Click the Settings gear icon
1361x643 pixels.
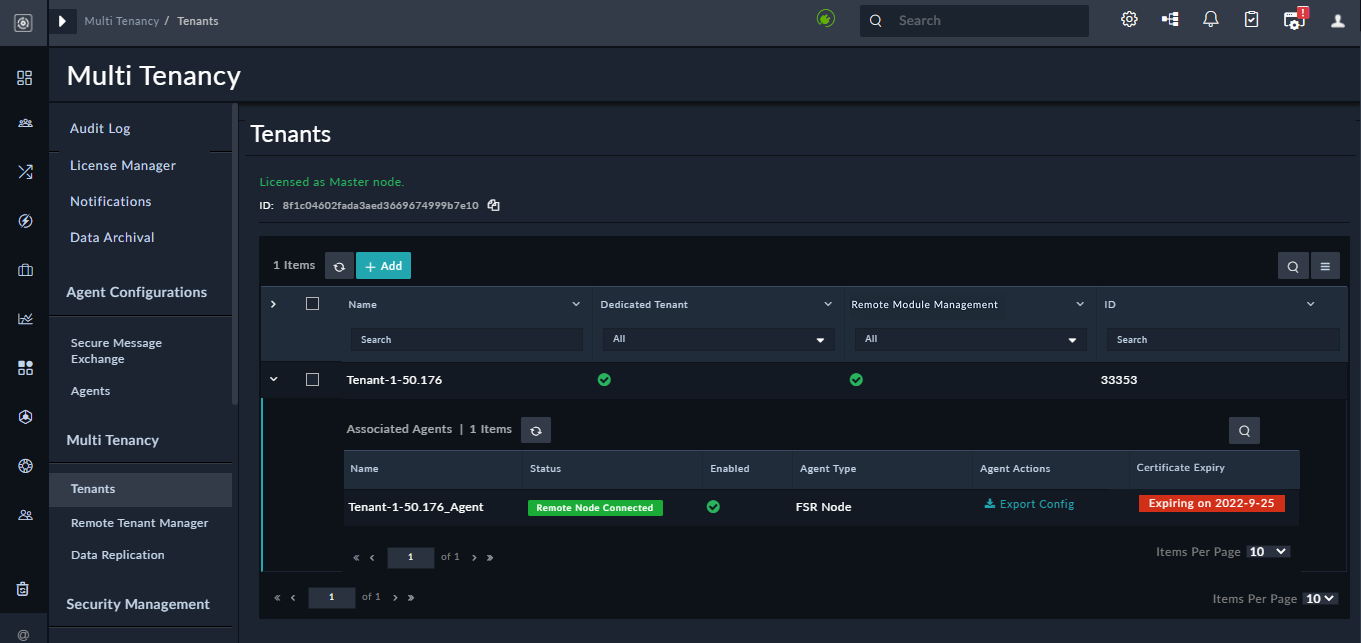(x=1129, y=19)
